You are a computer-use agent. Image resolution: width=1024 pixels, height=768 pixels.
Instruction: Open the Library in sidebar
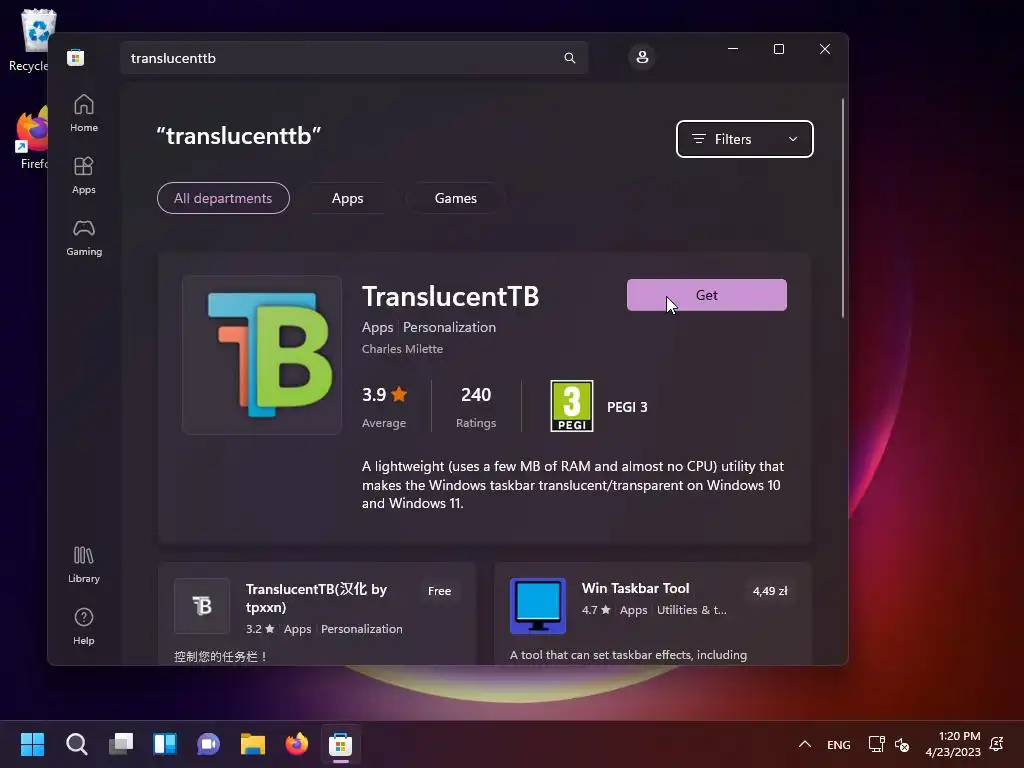point(84,564)
